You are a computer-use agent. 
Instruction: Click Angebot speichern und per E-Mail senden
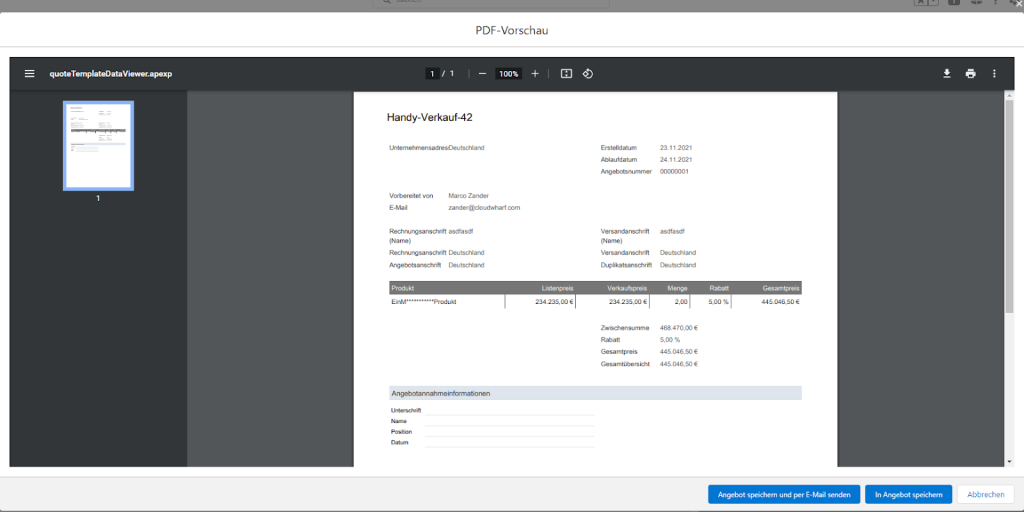click(783, 494)
